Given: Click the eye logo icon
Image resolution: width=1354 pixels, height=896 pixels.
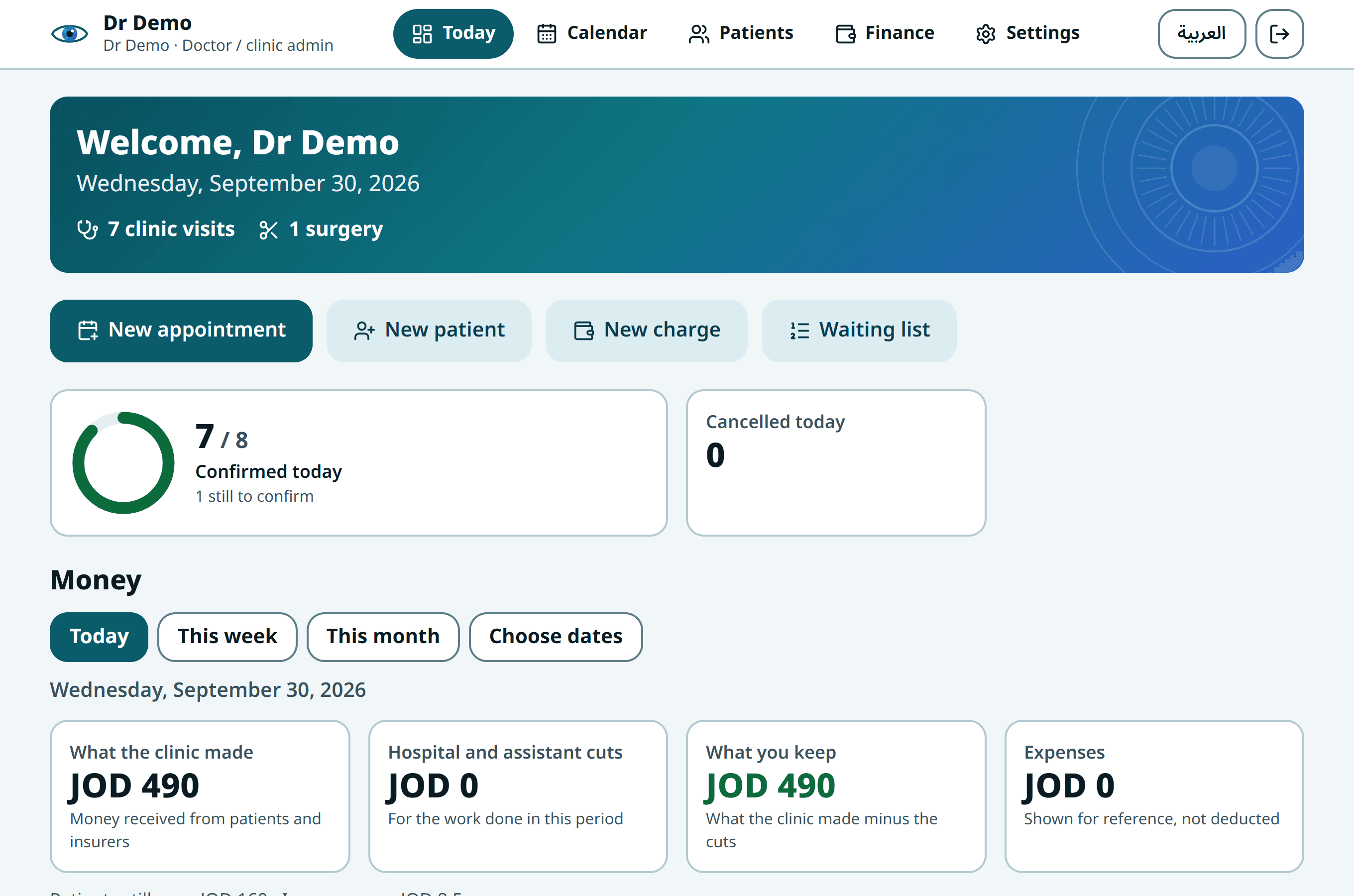Looking at the screenshot, I should tap(70, 34).
